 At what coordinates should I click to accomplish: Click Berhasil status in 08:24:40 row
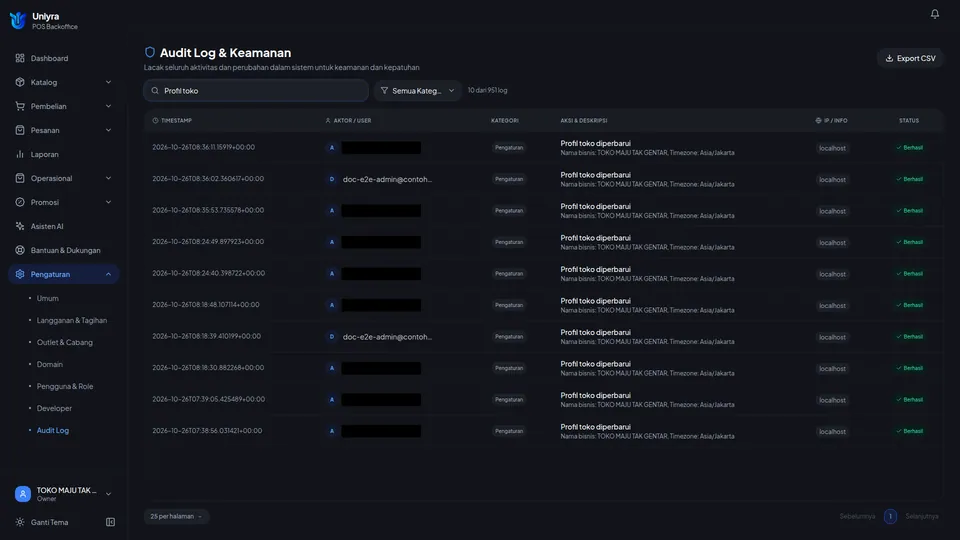click(909, 274)
